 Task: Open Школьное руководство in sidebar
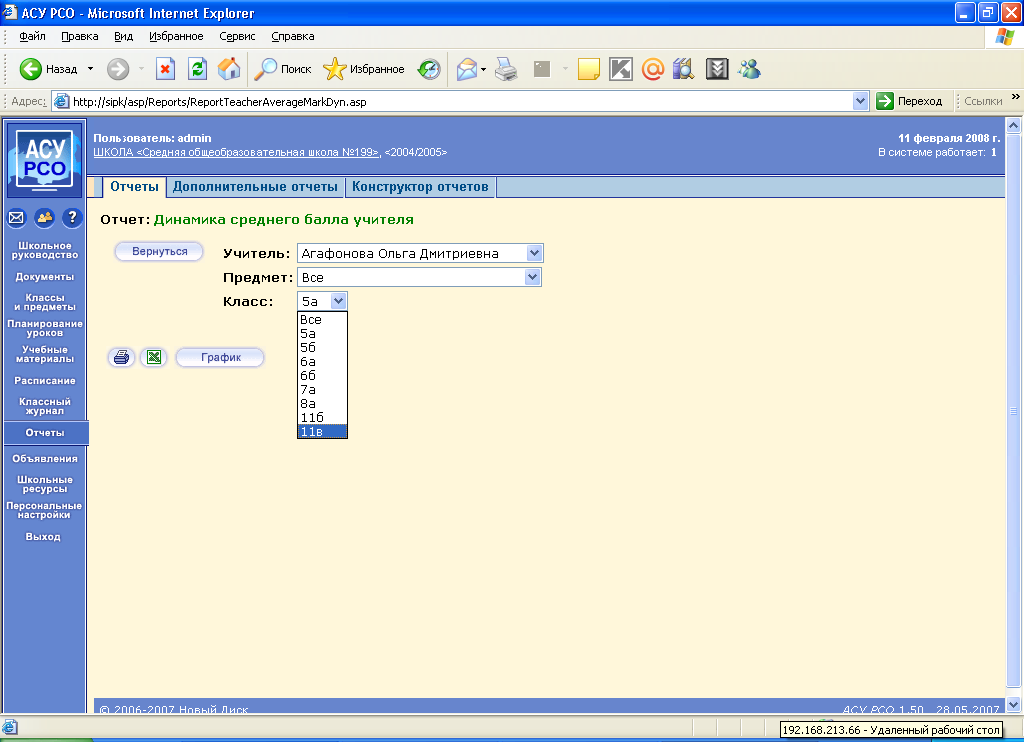coord(44,250)
